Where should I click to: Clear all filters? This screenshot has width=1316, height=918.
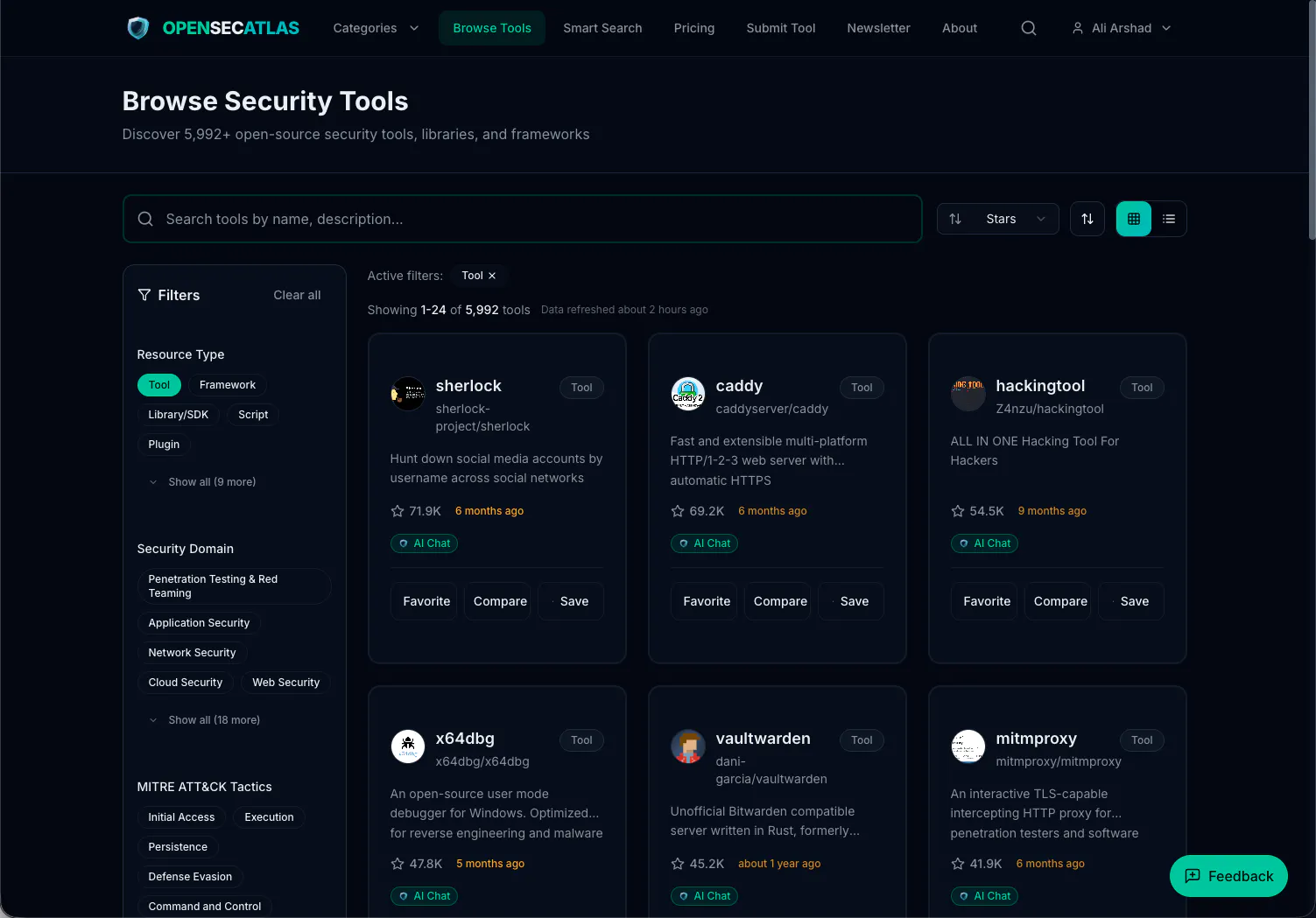click(297, 295)
